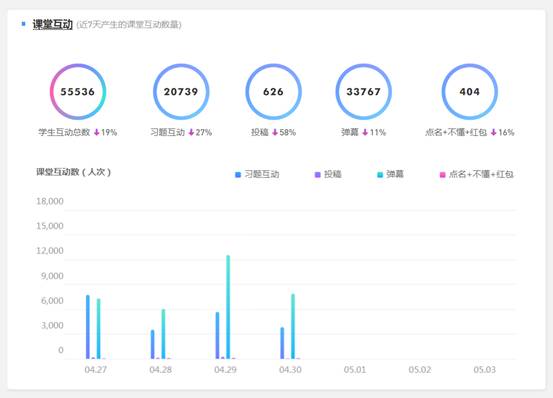Select the 404 roll-call ring
The height and width of the screenshot is (398, 553).
pyautogui.click(x=469, y=92)
